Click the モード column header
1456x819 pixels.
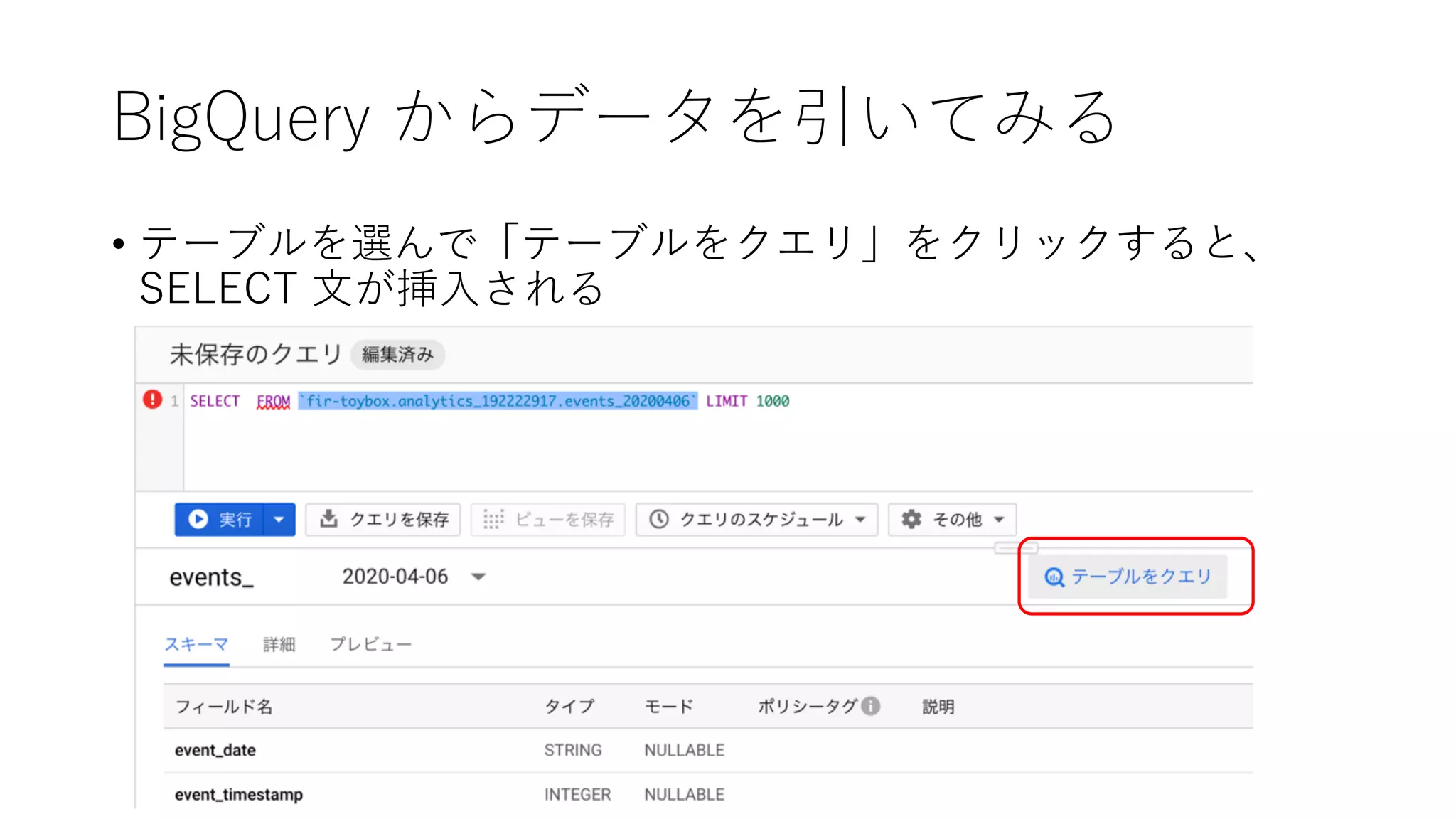pos(669,707)
